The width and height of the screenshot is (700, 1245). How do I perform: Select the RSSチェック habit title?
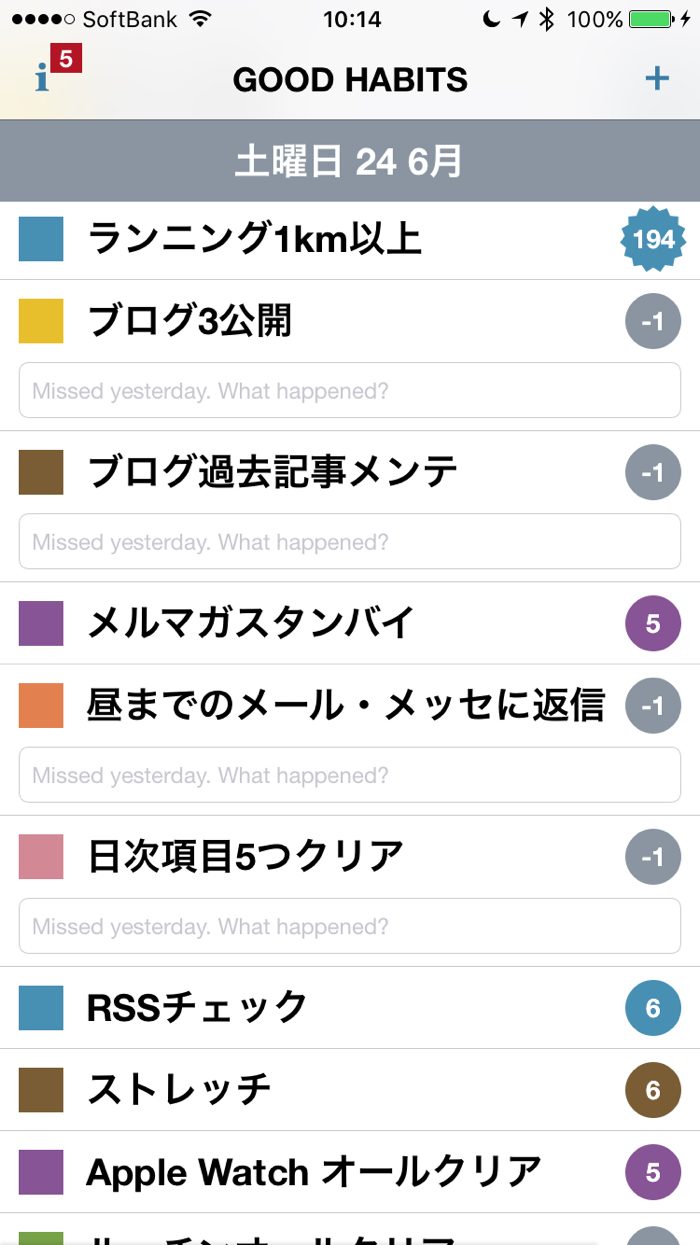point(197,1008)
